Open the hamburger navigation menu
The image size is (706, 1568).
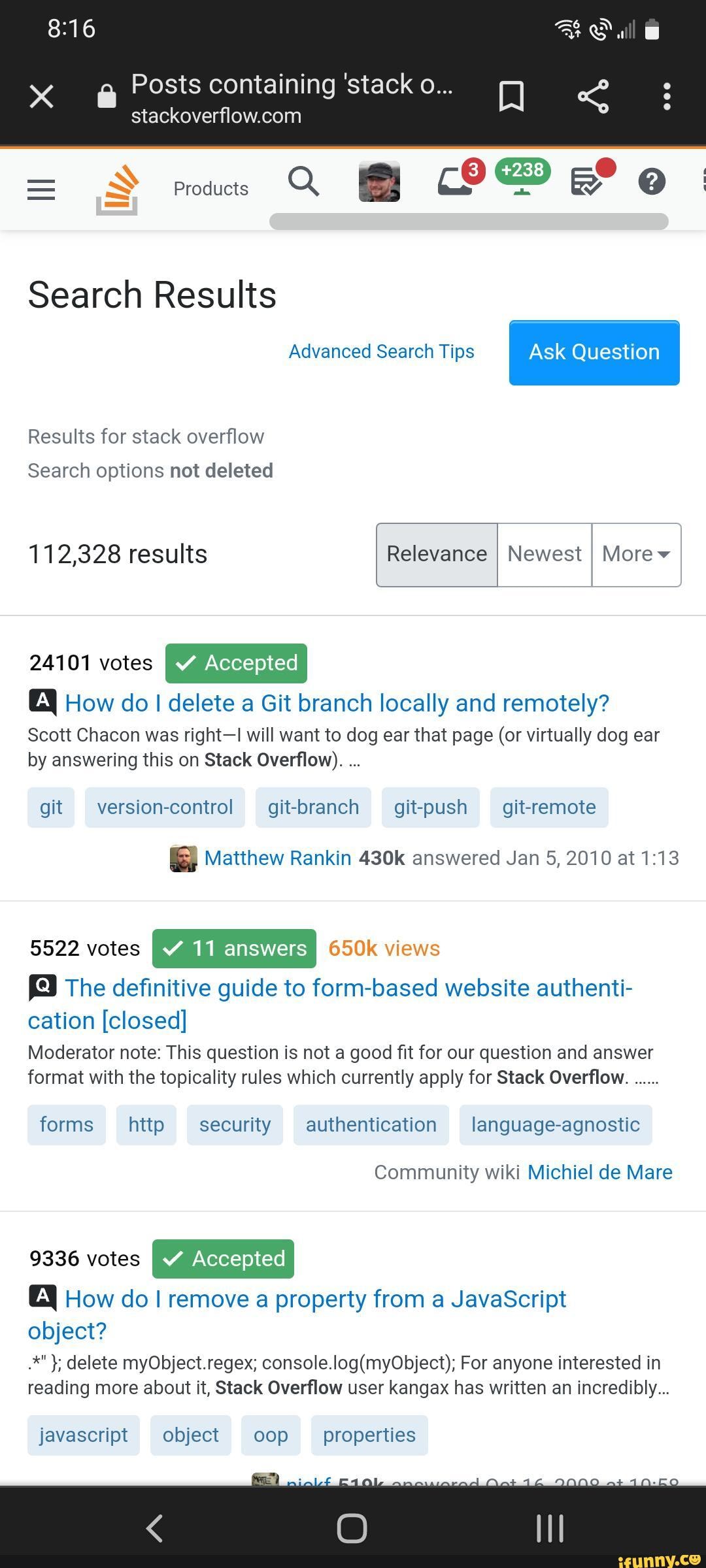(x=41, y=189)
